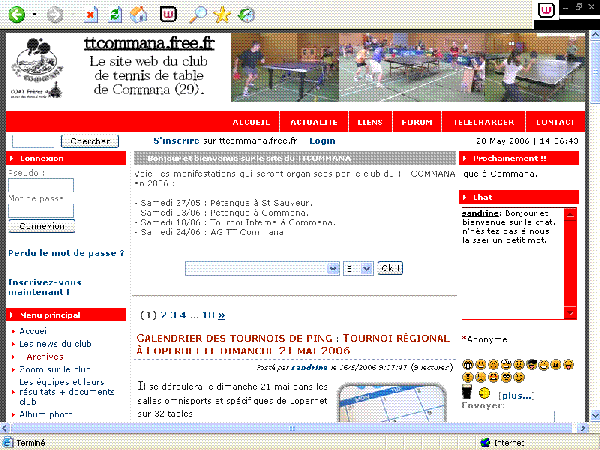Go to page 2 in pagination
600x450 pixels.
click(163, 315)
